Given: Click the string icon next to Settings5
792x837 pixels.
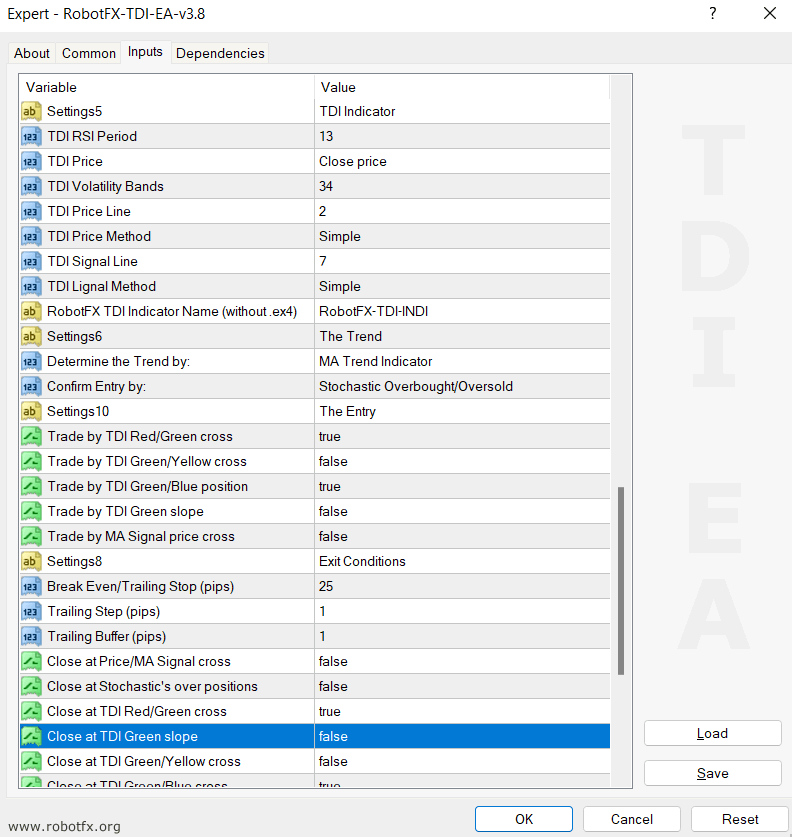Looking at the screenshot, I should point(31,111).
